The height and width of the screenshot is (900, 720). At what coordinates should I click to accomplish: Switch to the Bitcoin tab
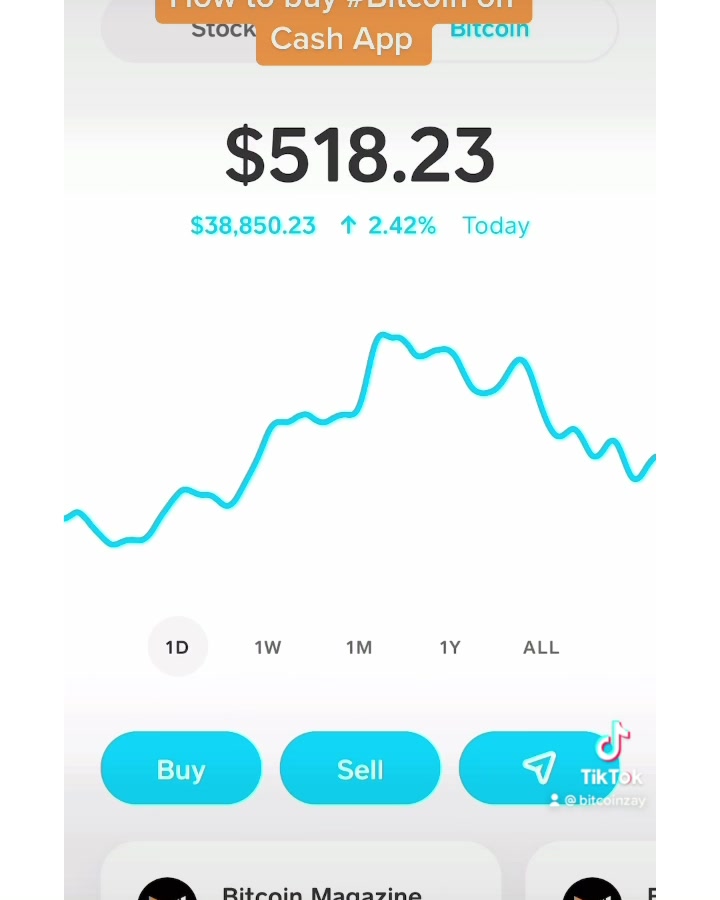[x=489, y=30]
